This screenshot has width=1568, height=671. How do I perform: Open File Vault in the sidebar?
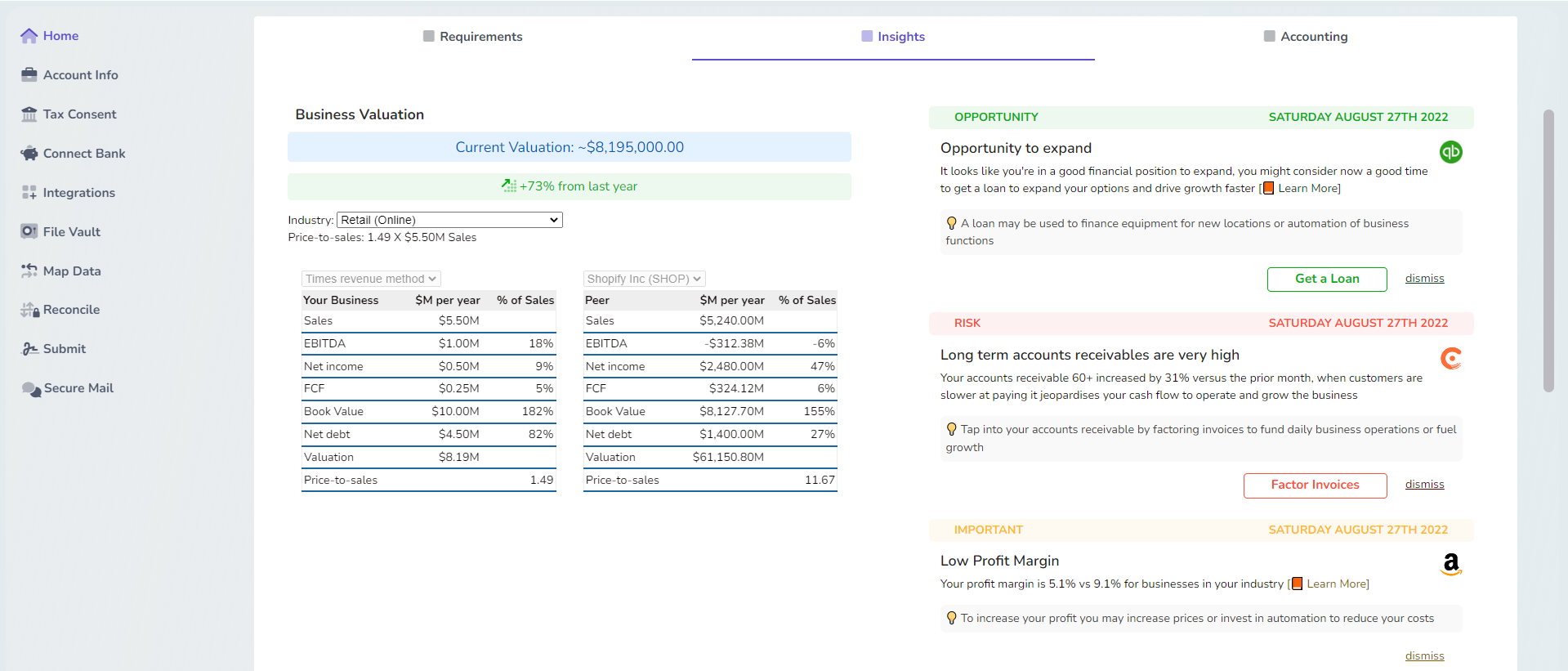(x=60, y=232)
